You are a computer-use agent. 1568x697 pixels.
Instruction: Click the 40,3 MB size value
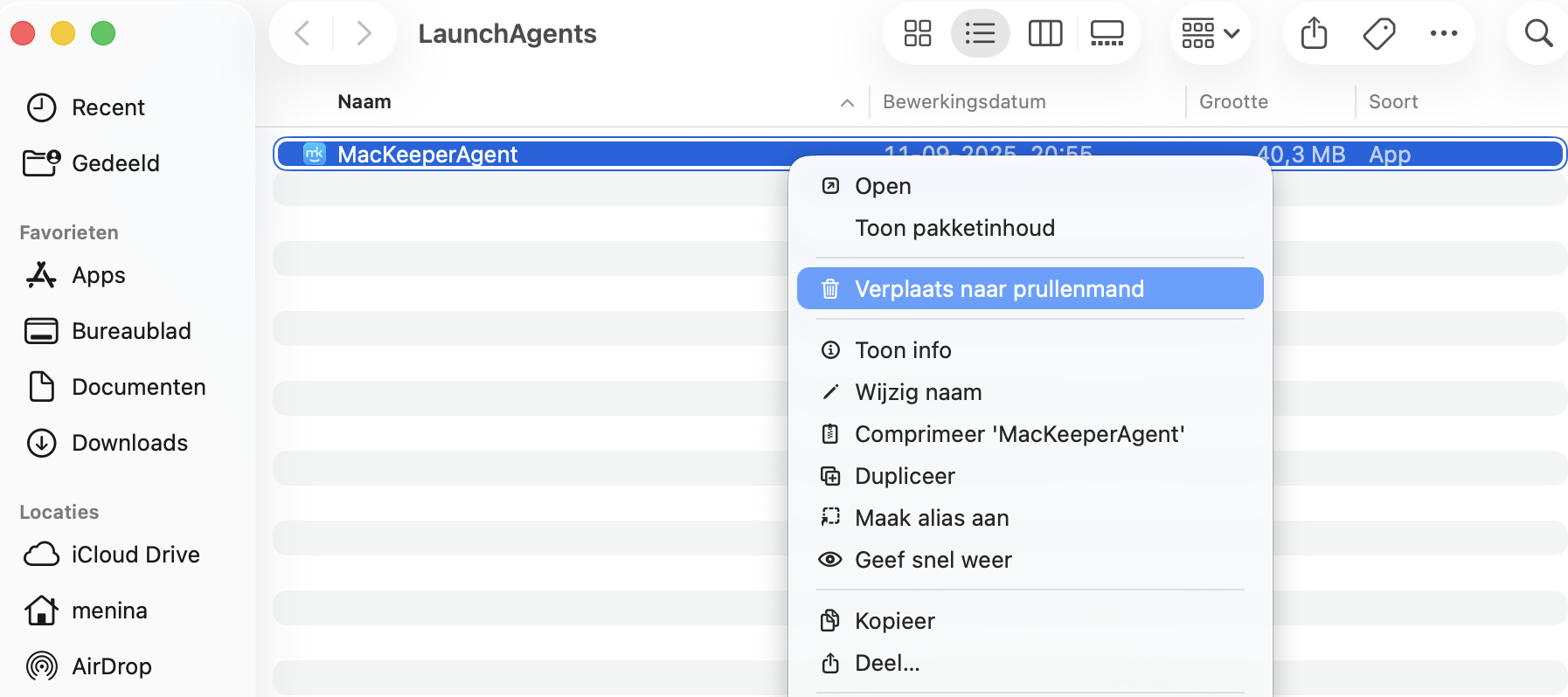(x=1301, y=155)
